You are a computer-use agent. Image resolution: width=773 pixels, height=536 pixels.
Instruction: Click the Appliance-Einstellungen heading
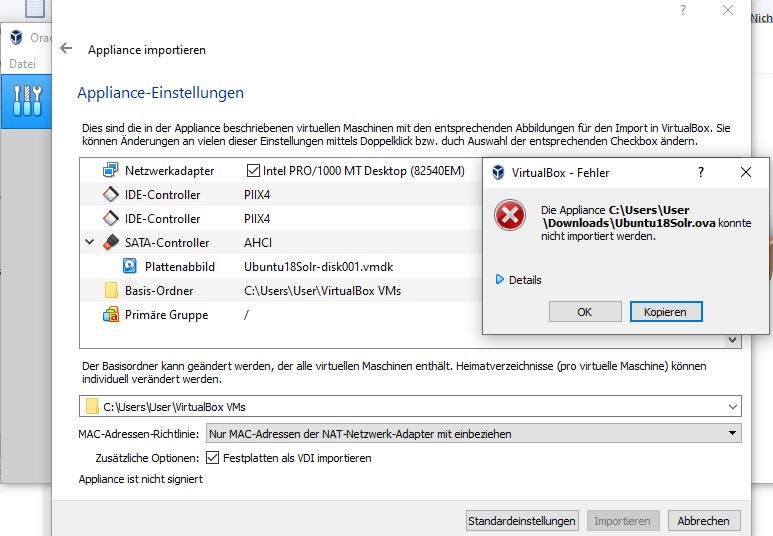(160, 93)
